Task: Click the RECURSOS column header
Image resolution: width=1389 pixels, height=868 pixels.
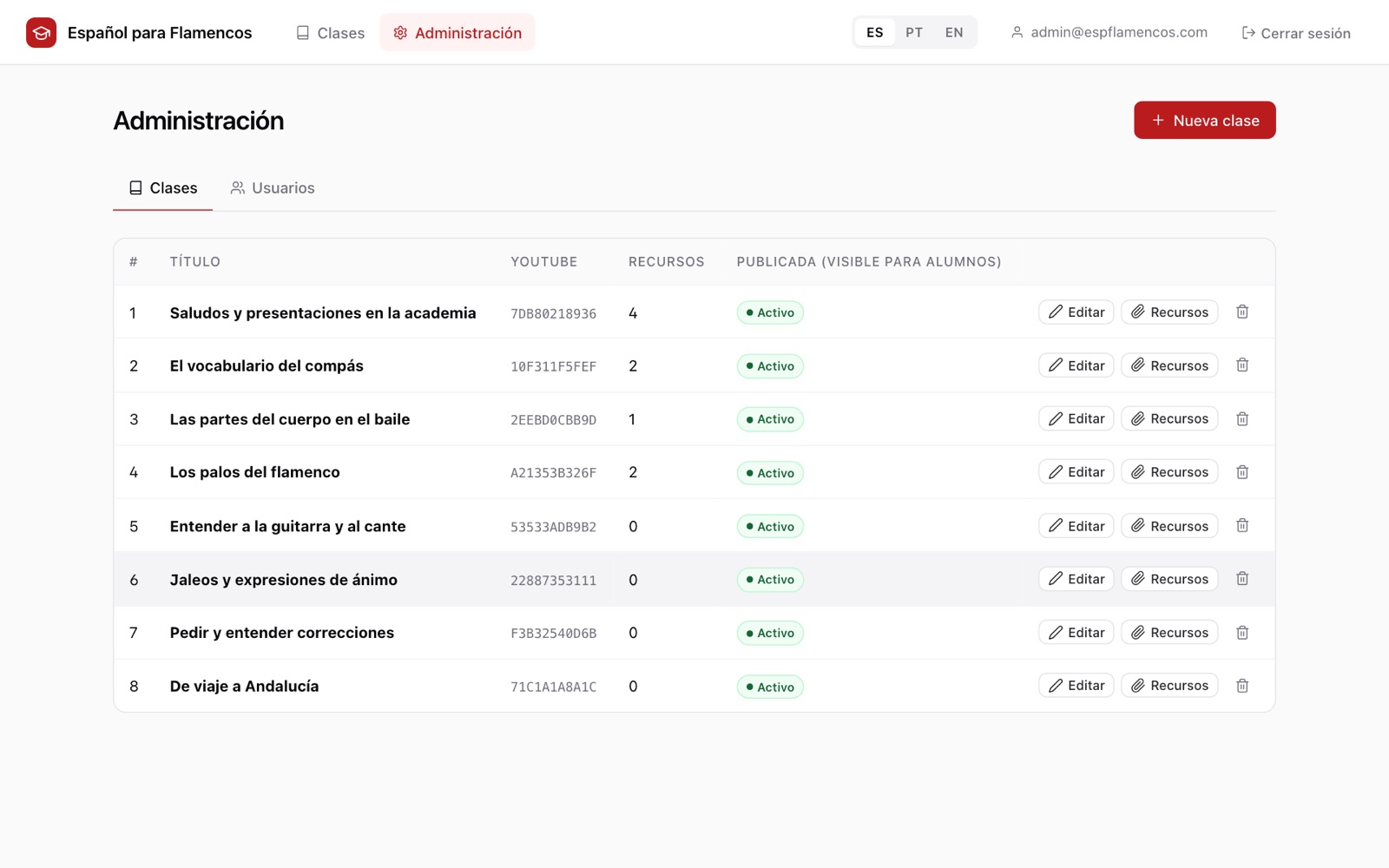Action: tap(667, 262)
